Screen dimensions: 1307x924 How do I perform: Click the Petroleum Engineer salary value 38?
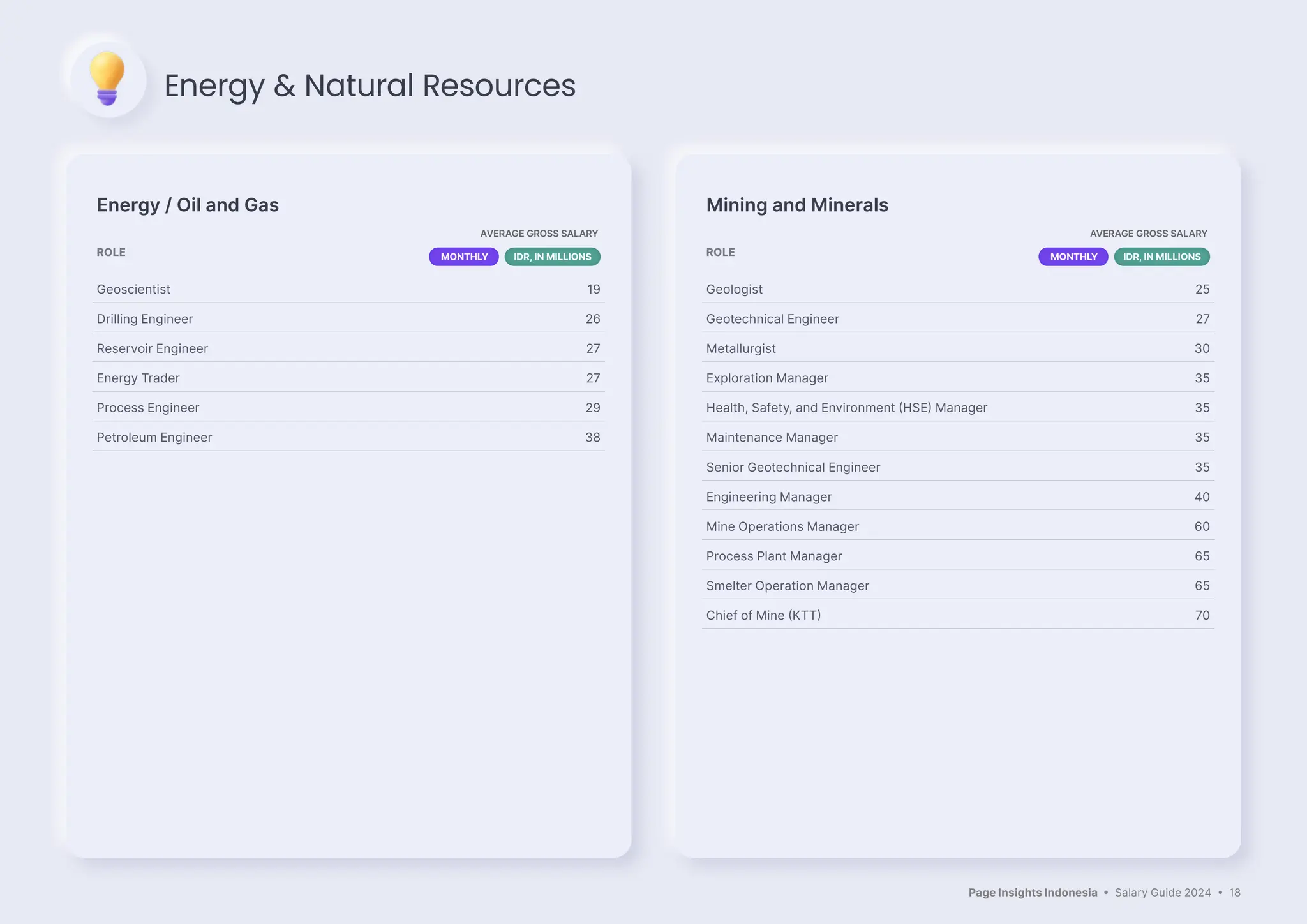pyautogui.click(x=593, y=437)
